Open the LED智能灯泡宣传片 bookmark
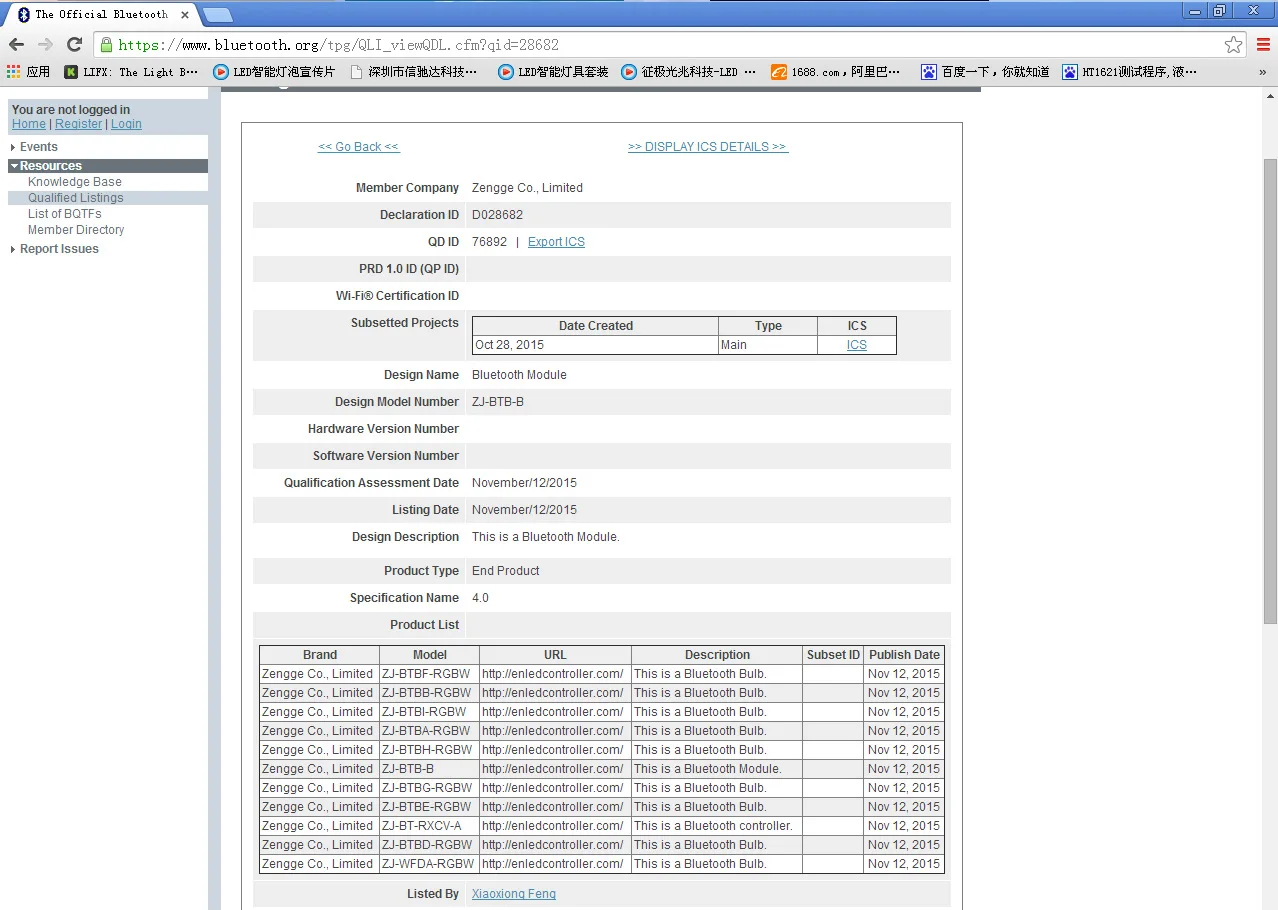Viewport: 1278px width, 910px height. pos(275,72)
